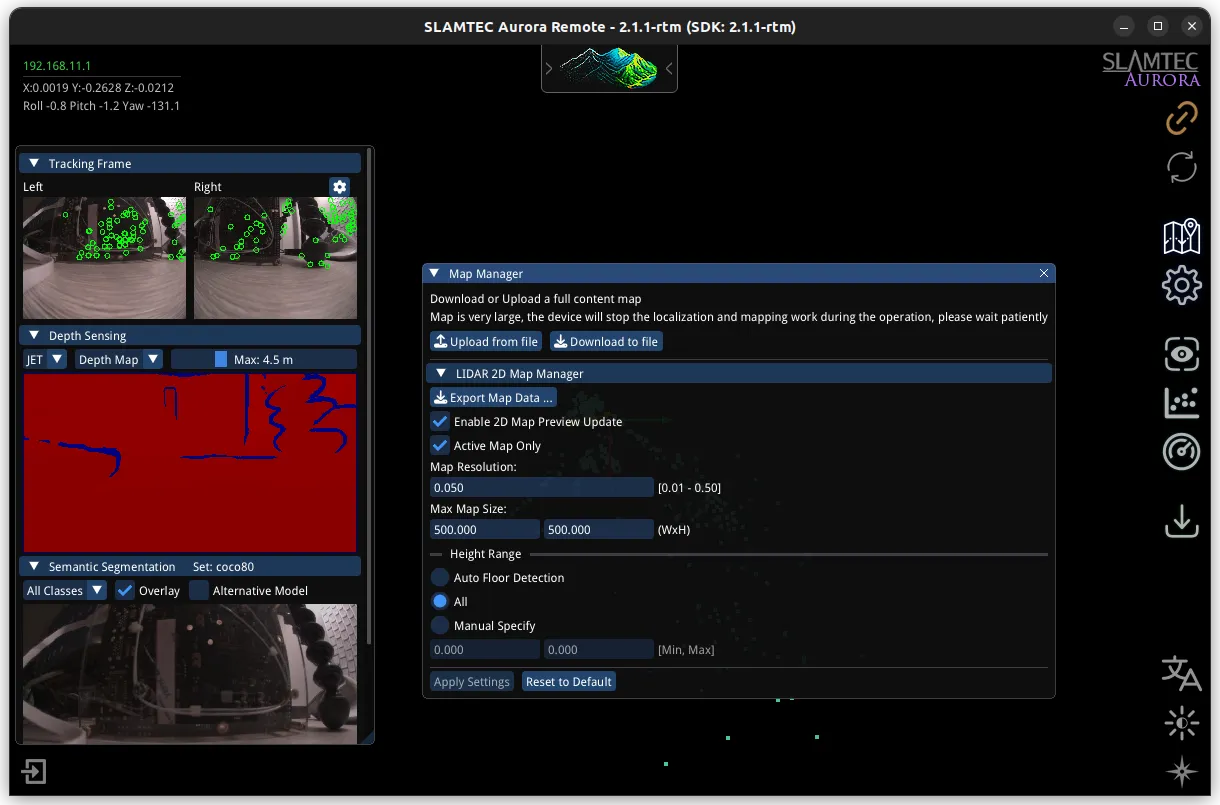Open the language translation icon
Image resolution: width=1220 pixels, height=805 pixels.
pyautogui.click(x=1182, y=674)
